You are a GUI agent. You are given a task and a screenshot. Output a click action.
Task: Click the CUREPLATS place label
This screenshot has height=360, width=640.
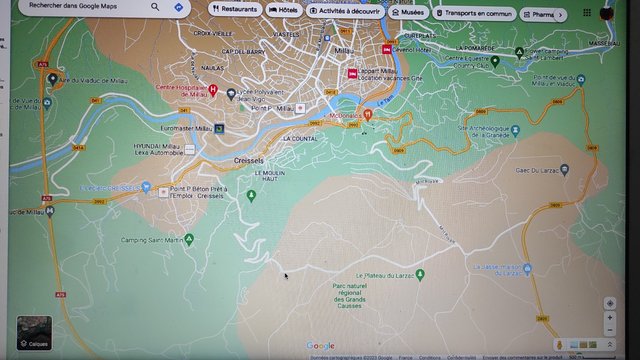pyautogui.click(x=420, y=36)
